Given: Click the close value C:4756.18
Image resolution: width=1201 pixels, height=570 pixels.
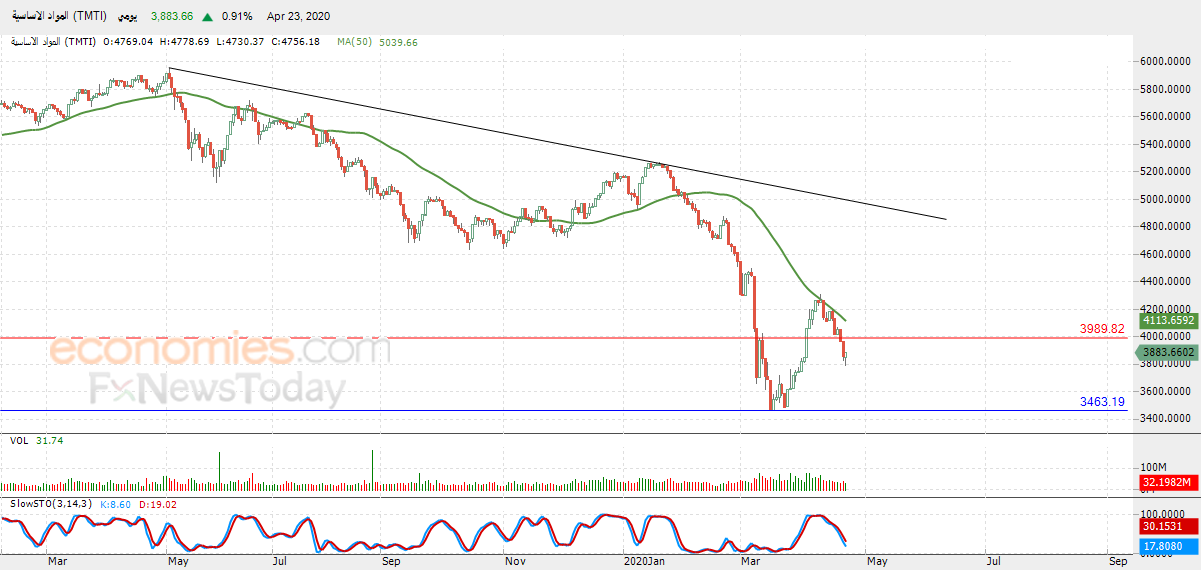Looking at the screenshot, I should pos(295,42).
